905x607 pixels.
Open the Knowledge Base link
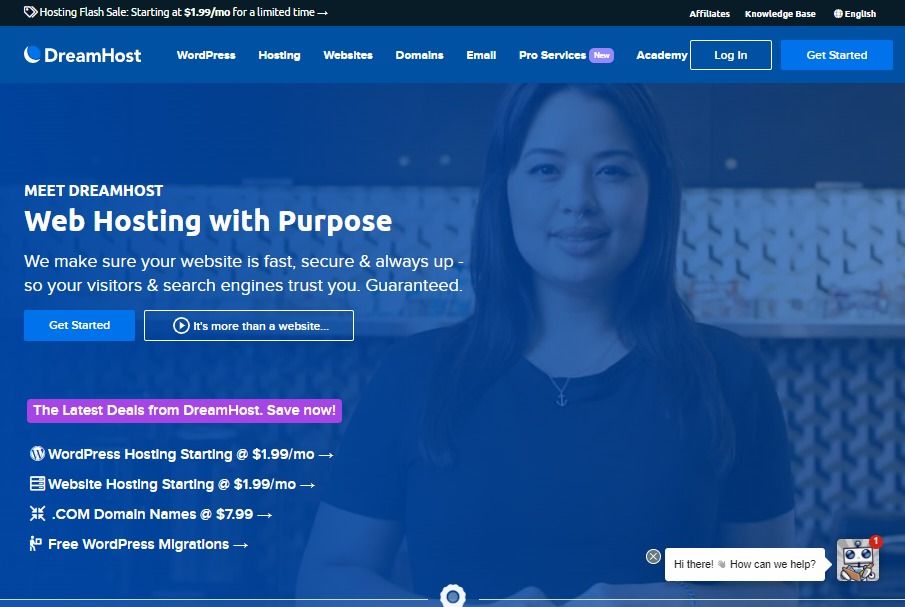tap(780, 14)
